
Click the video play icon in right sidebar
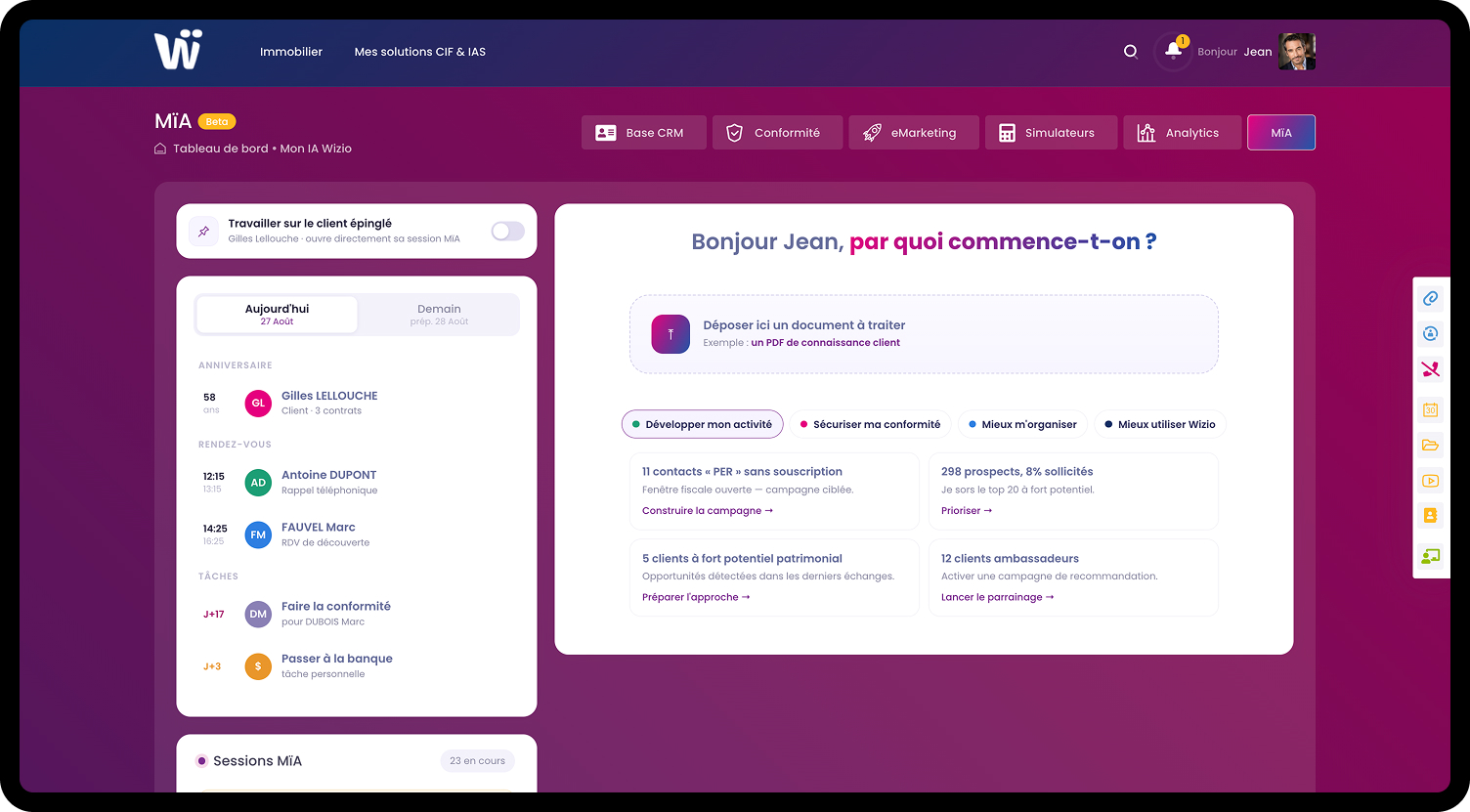1430,481
